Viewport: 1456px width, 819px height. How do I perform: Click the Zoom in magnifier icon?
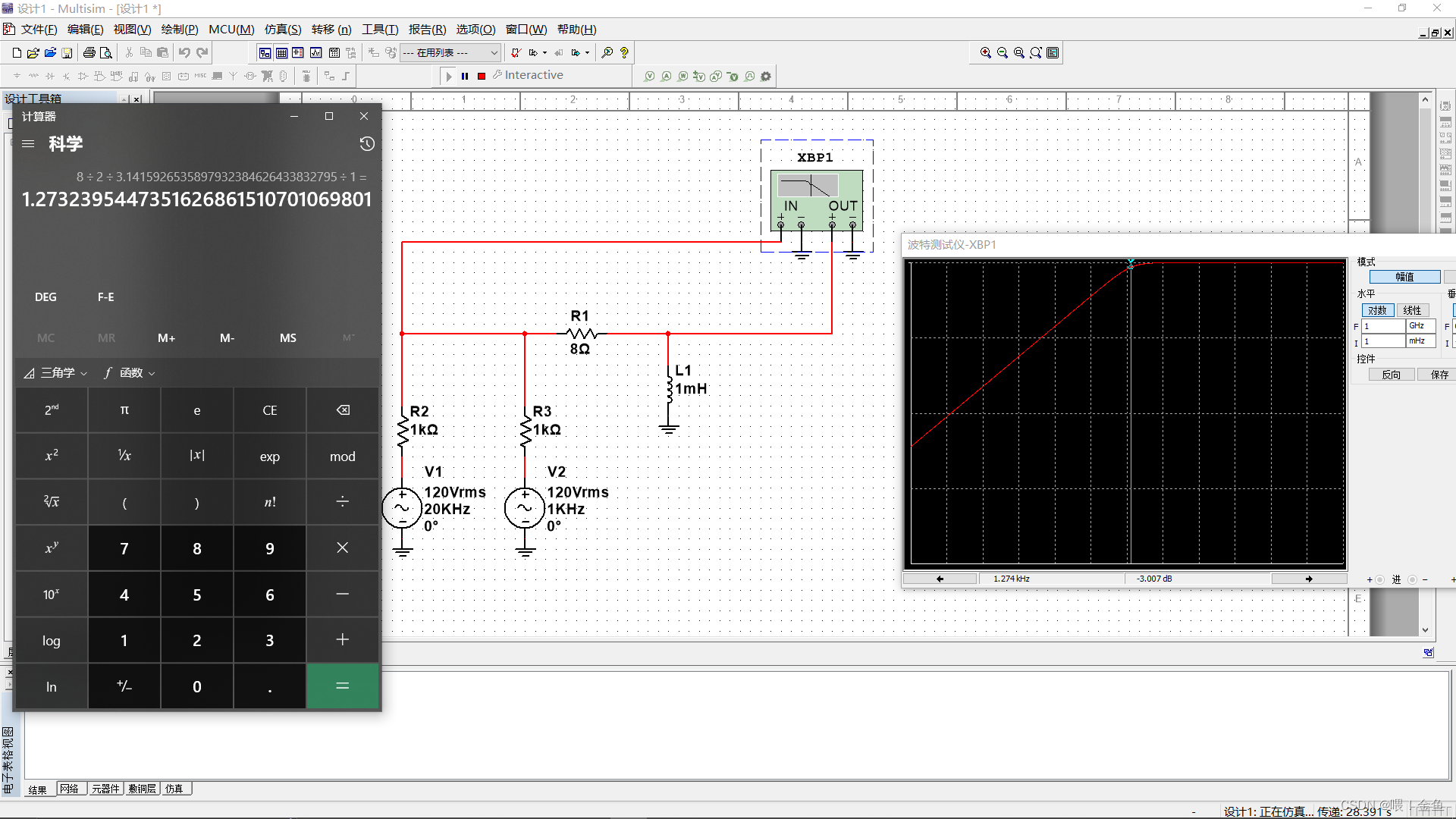pos(985,53)
